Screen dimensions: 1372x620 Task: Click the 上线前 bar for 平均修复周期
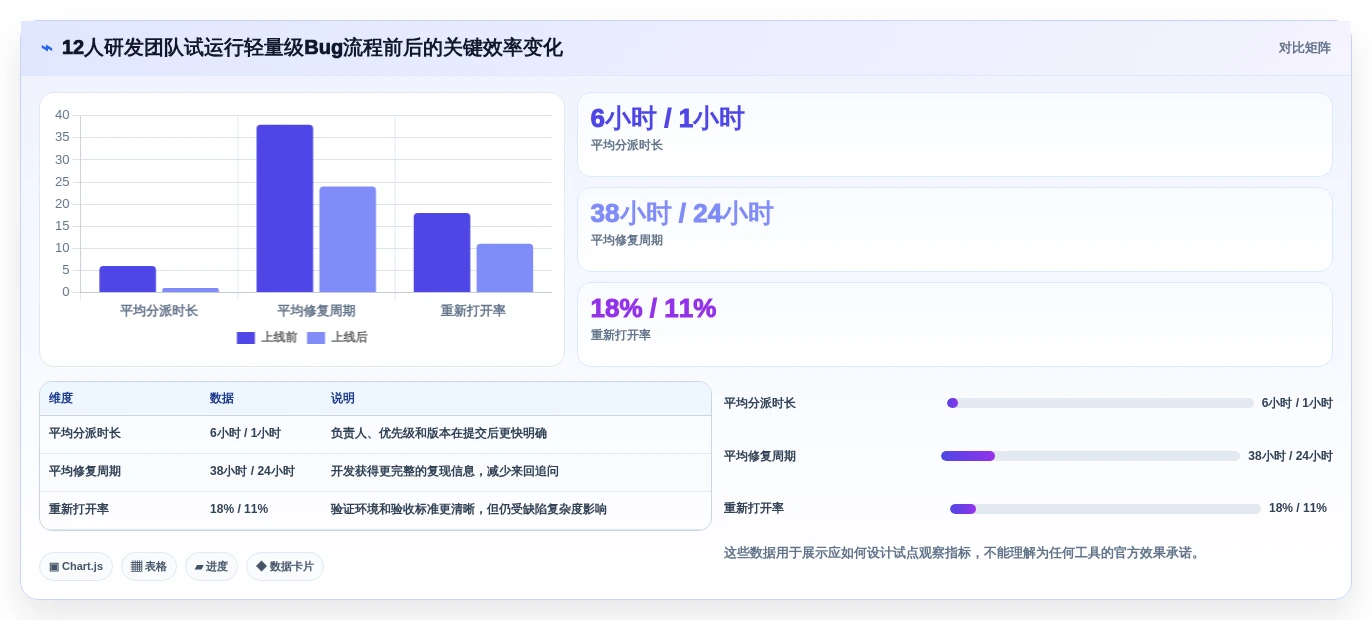pyautogui.click(x=285, y=208)
